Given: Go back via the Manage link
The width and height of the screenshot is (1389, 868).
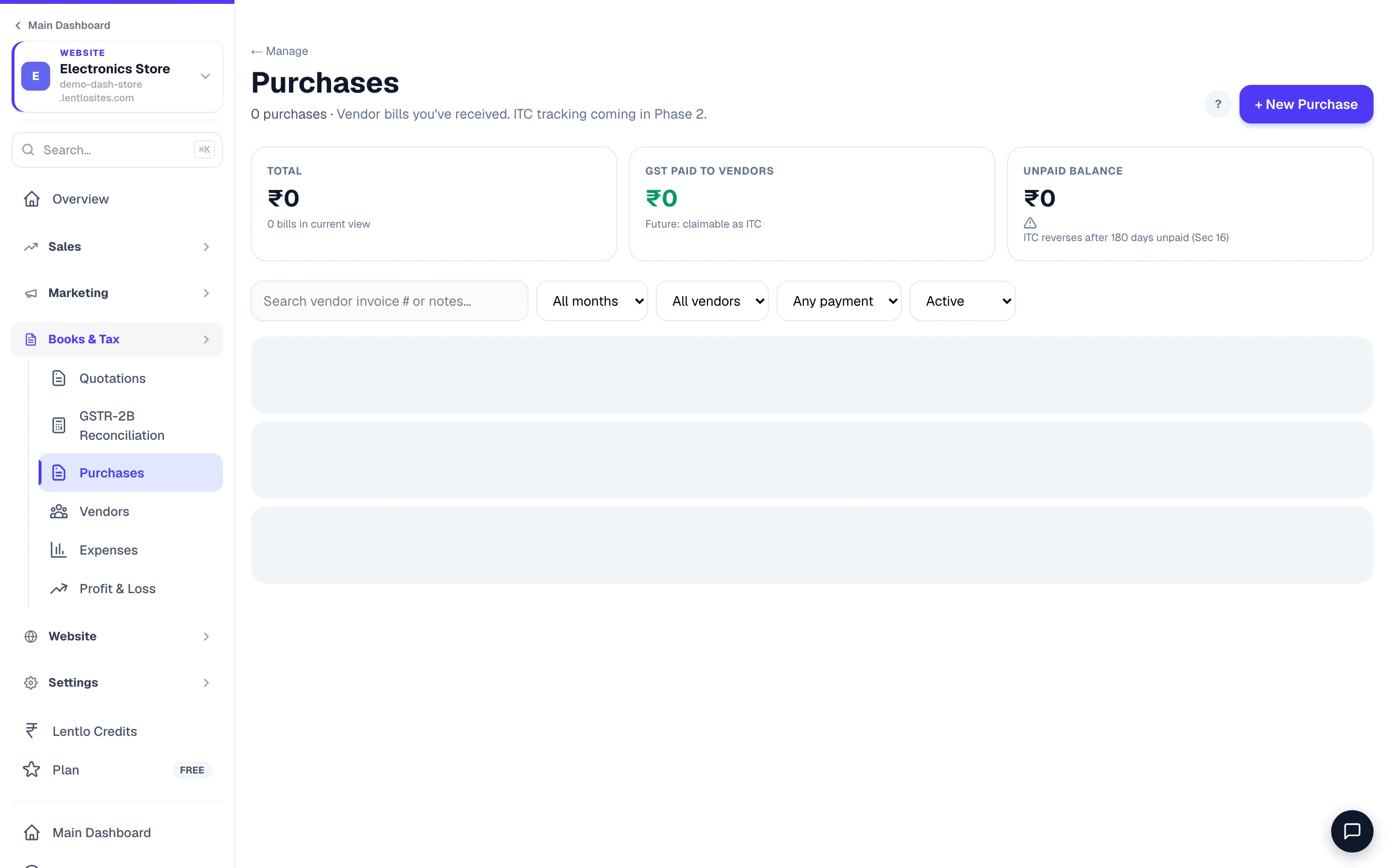Looking at the screenshot, I should tap(280, 51).
